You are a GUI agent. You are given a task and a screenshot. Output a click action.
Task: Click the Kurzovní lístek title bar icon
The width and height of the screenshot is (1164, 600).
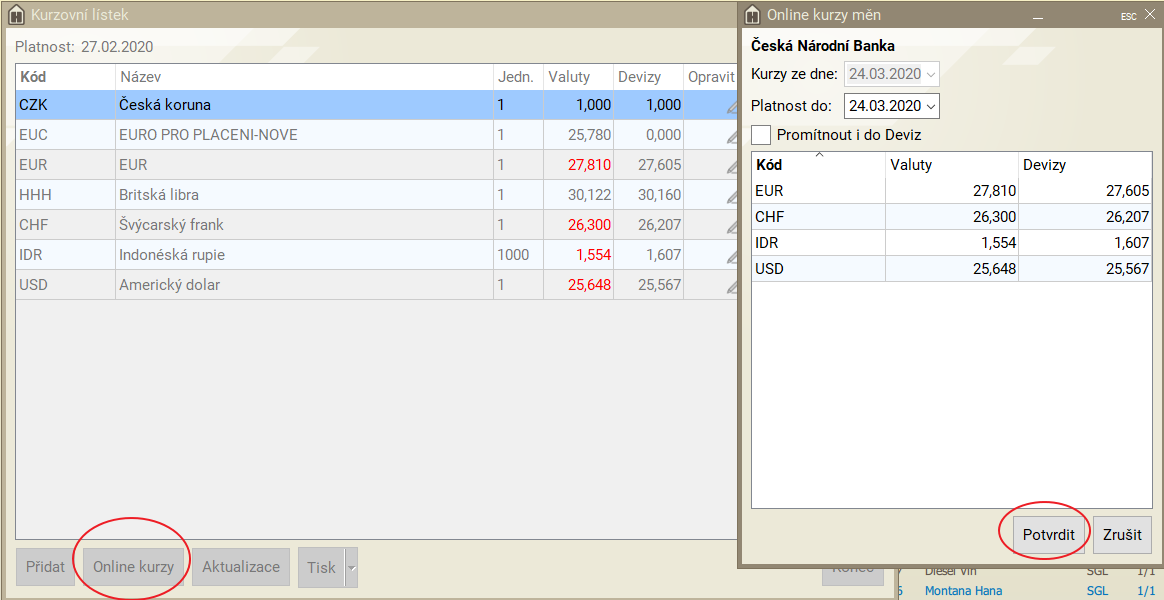[x=16, y=15]
